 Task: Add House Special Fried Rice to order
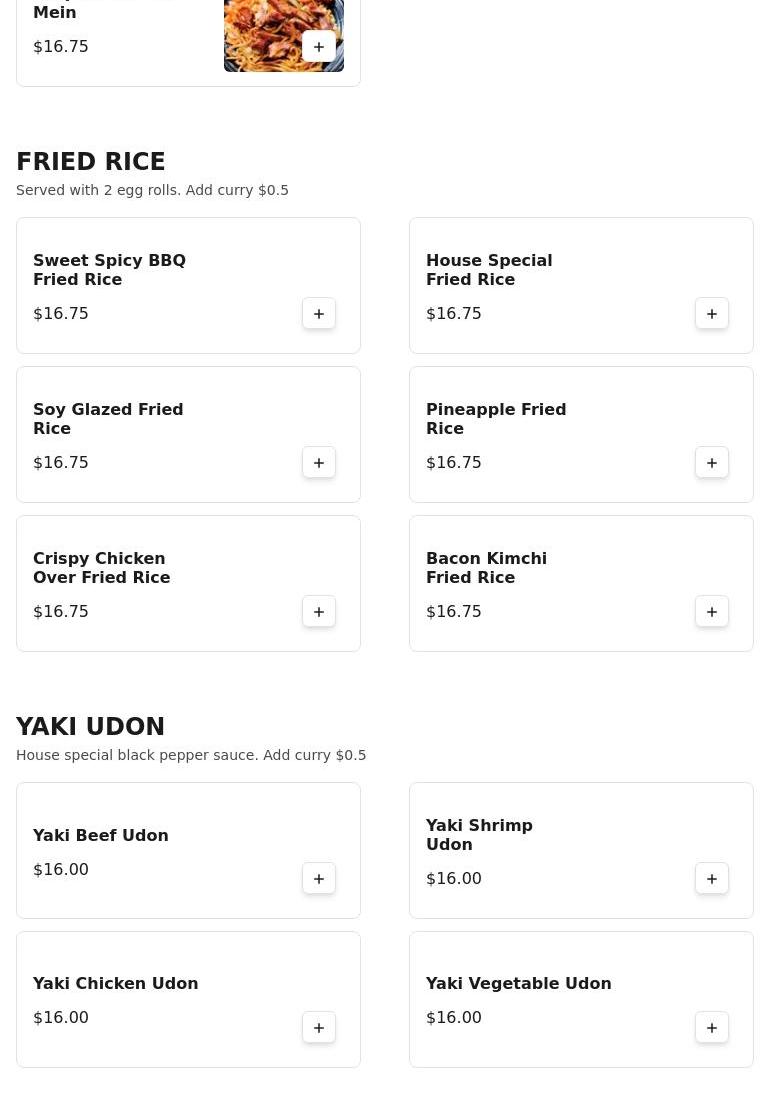tap(712, 314)
